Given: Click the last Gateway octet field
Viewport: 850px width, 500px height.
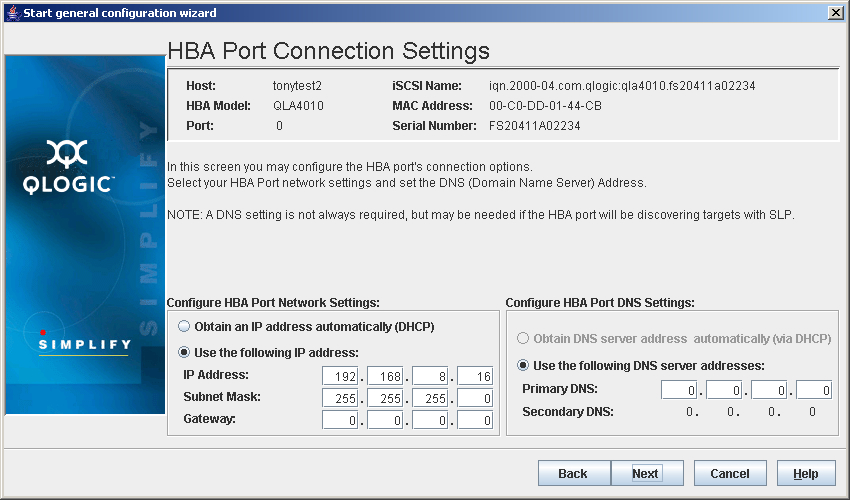Looking at the screenshot, I should 475,420.
